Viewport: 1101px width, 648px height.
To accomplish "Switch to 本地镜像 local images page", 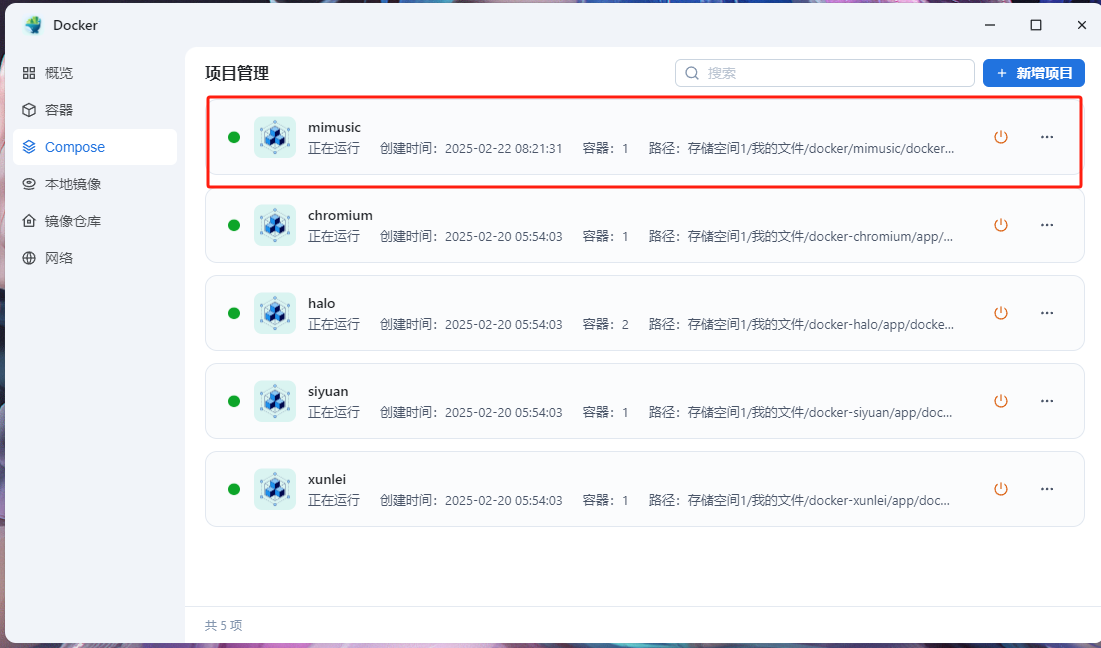I will coord(72,184).
